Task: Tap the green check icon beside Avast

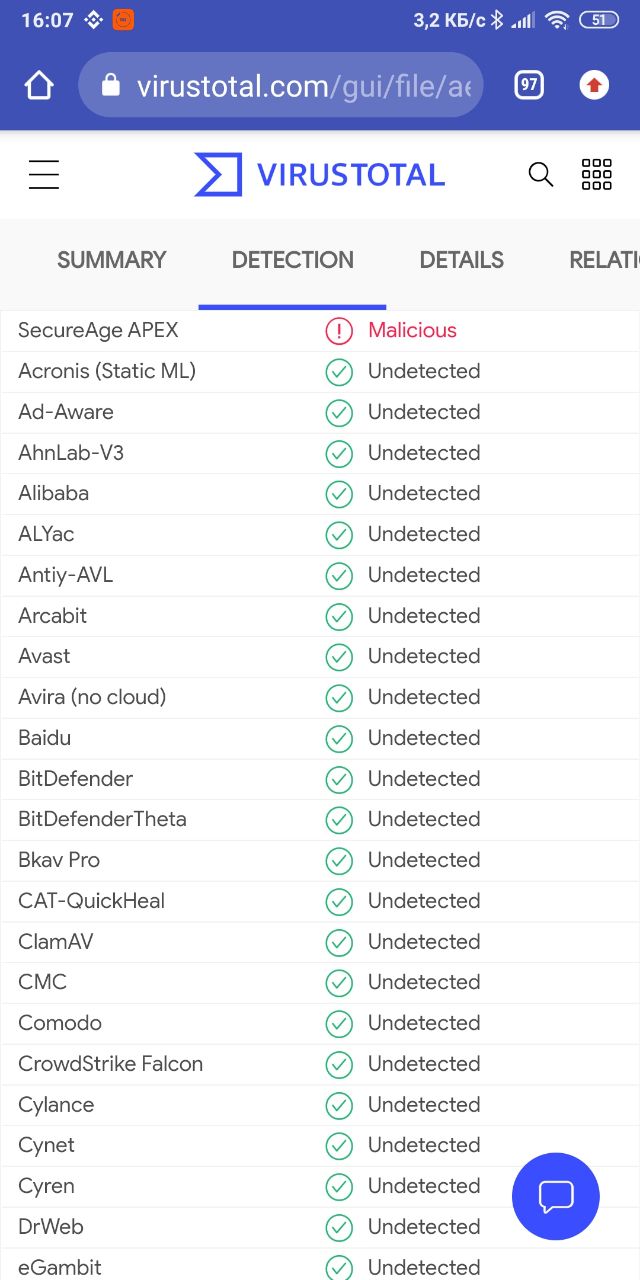Action: (x=339, y=657)
